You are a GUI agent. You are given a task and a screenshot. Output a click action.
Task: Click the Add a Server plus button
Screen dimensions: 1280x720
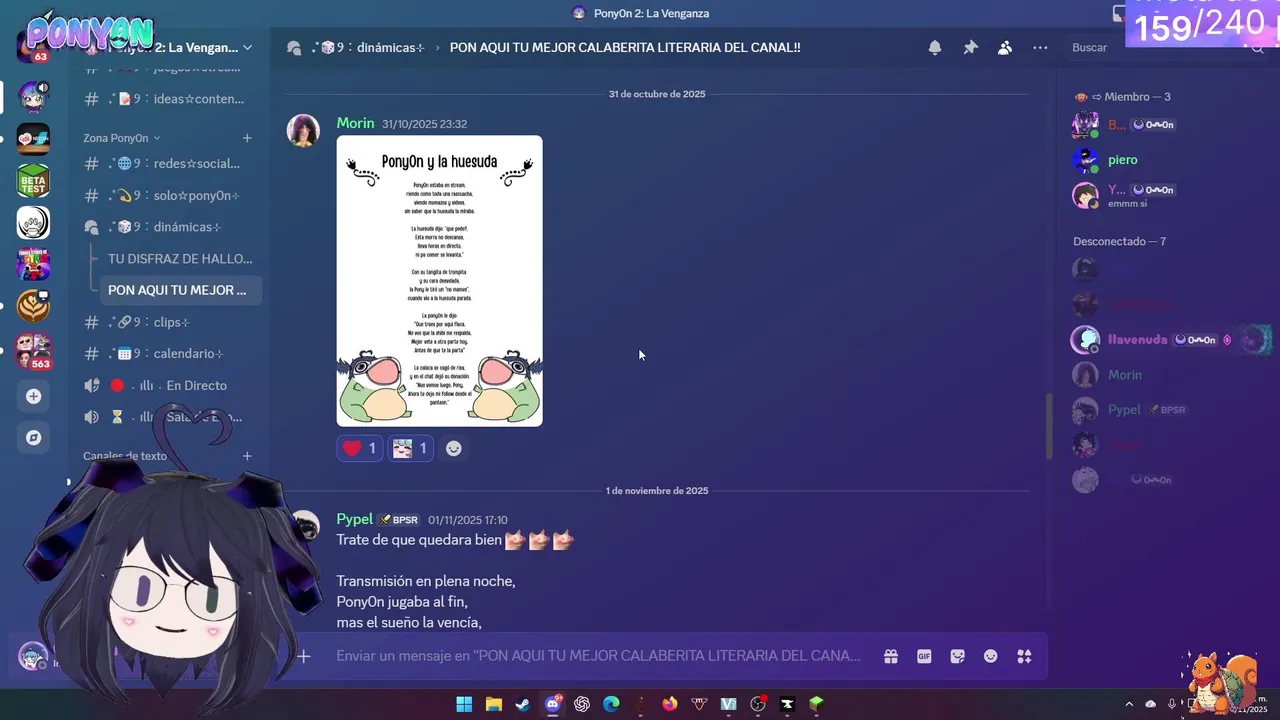(33, 396)
